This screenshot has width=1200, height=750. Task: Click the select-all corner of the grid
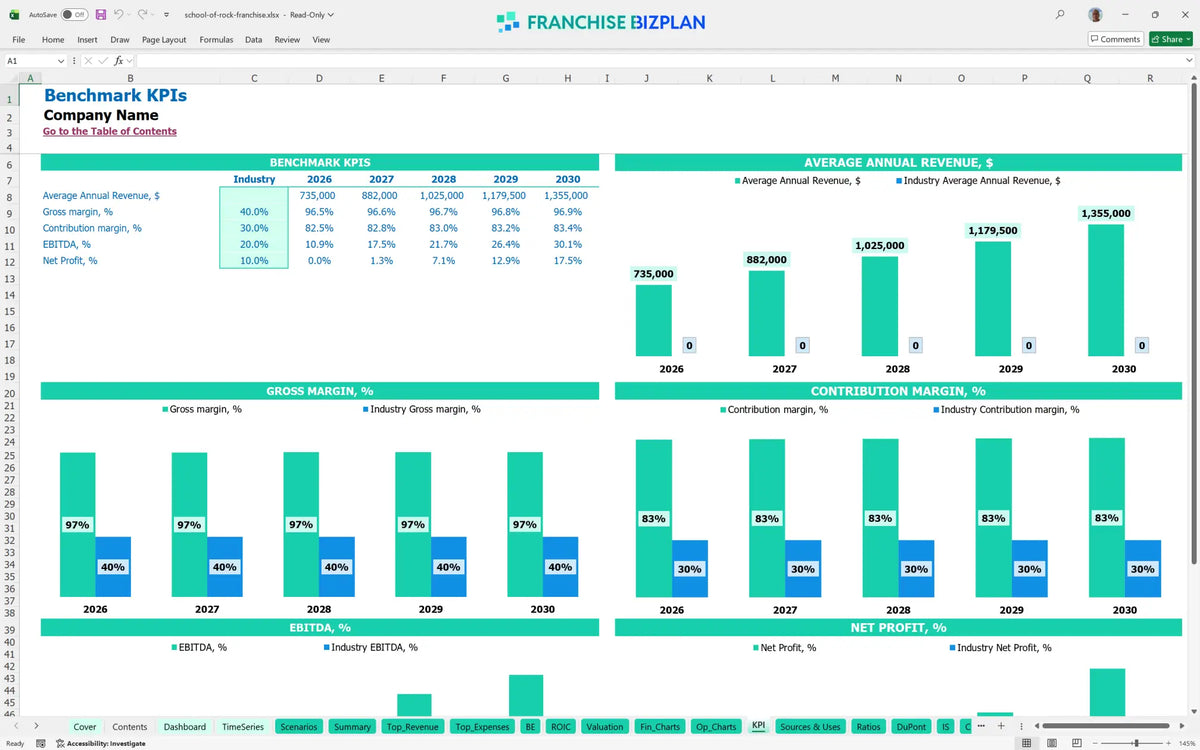[9, 78]
